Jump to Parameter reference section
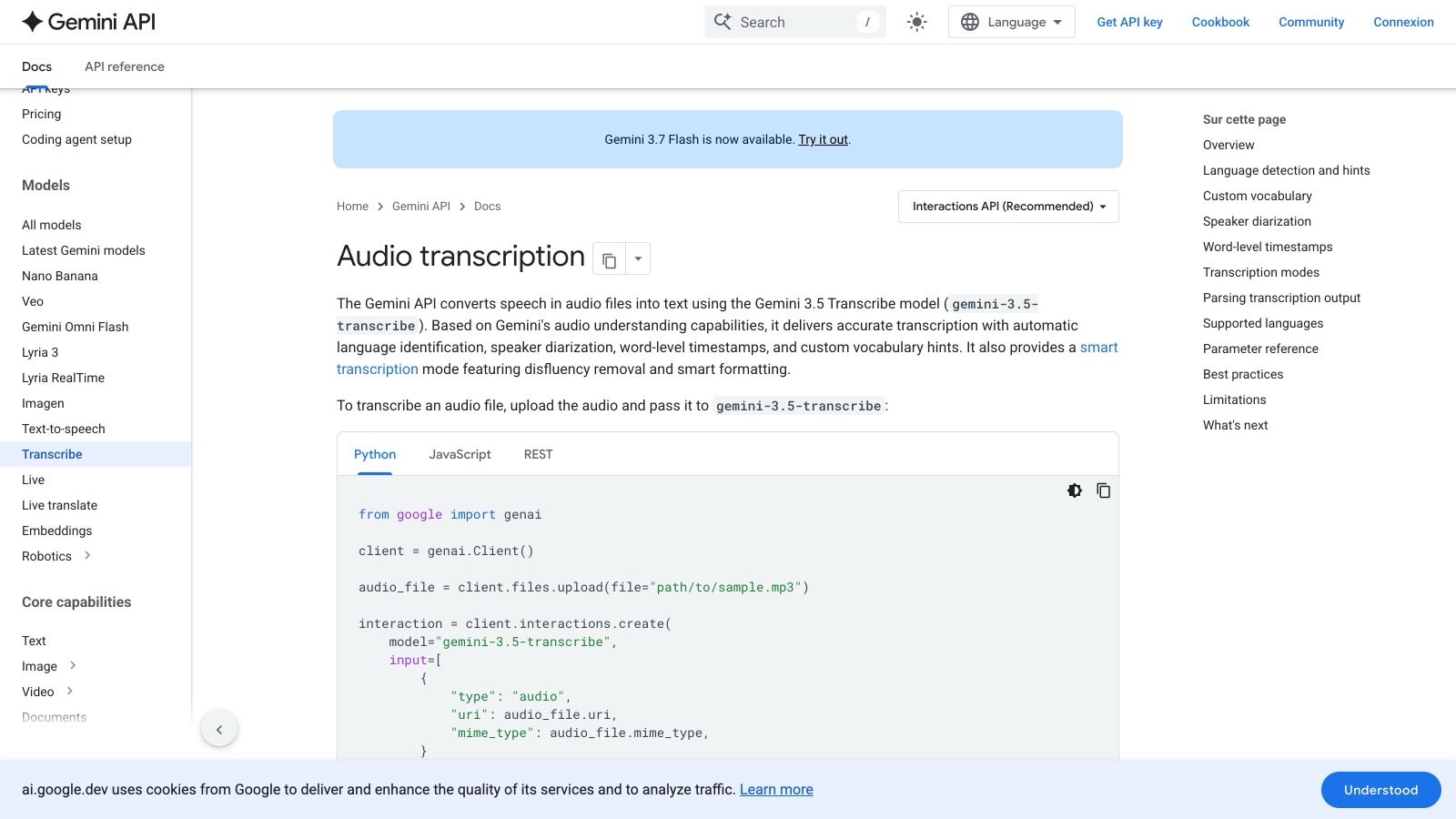 tap(1260, 349)
